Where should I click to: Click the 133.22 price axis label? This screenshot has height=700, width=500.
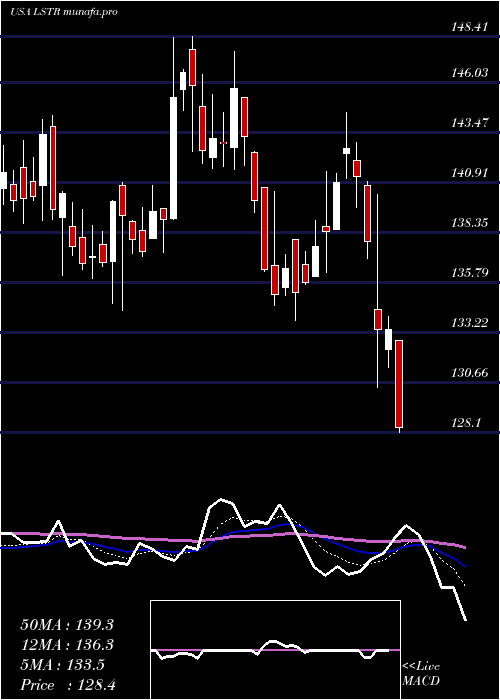469,323
